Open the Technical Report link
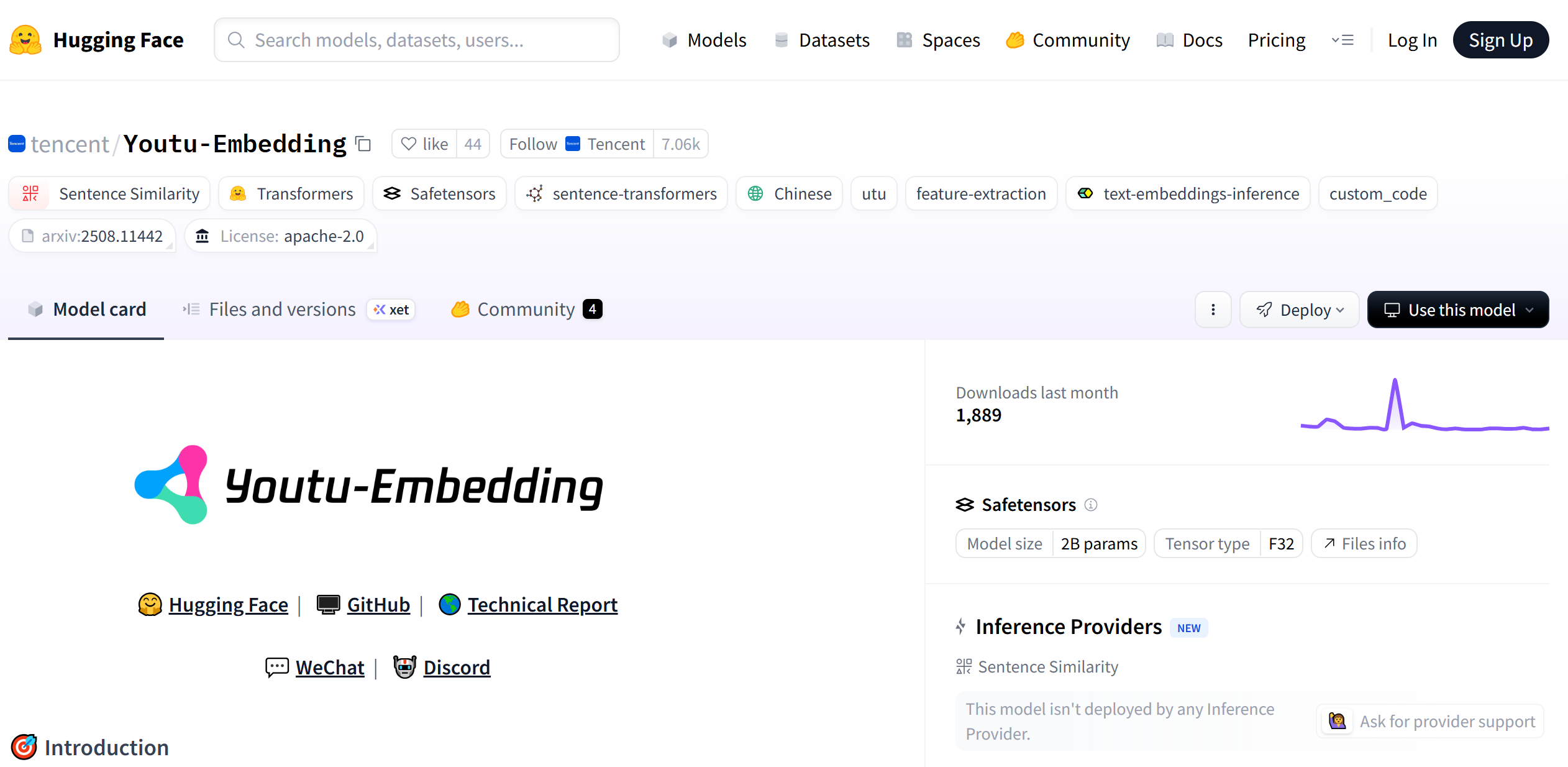Image resolution: width=1568 pixels, height=767 pixels. (x=542, y=605)
